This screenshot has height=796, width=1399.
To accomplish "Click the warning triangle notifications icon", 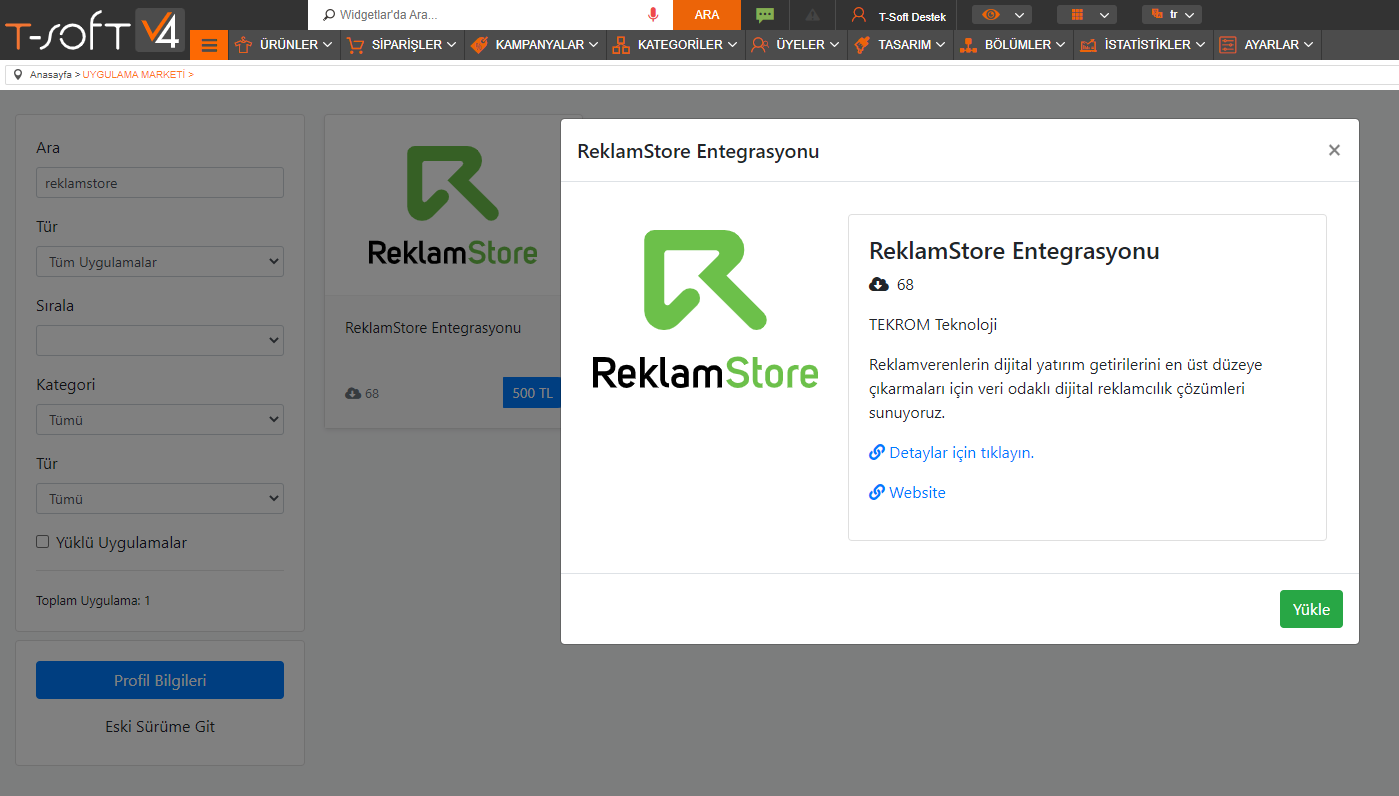I will (x=812, y=15).
